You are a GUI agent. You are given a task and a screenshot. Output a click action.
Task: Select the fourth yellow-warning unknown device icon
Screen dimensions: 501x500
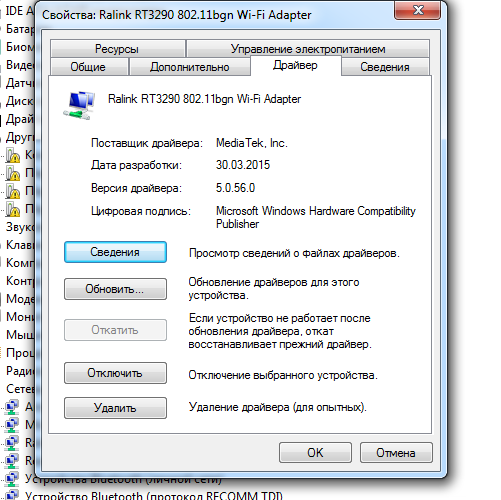[x=13, y=209]
